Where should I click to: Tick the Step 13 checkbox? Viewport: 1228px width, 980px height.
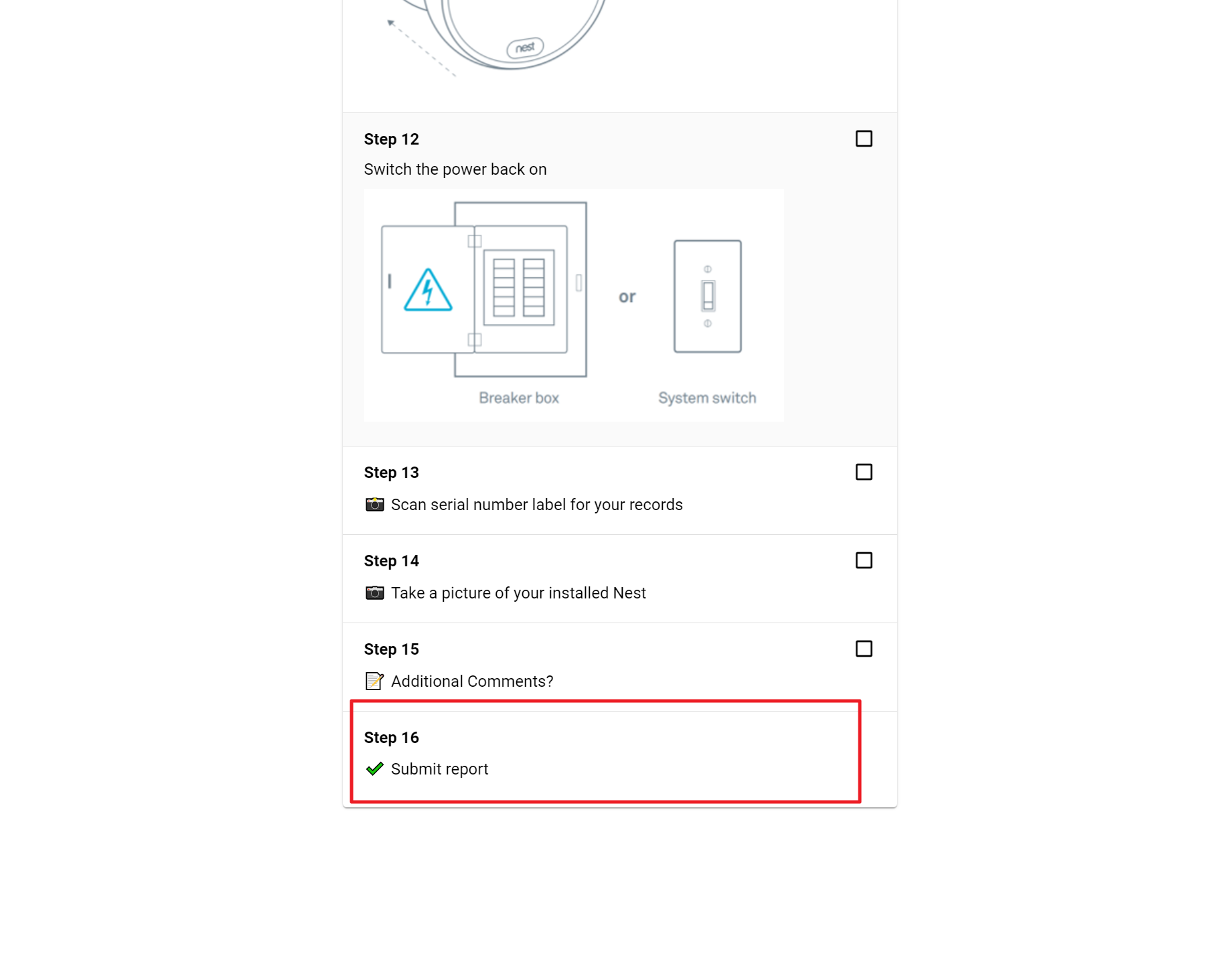pyautogui.click(x=864, y=472)
